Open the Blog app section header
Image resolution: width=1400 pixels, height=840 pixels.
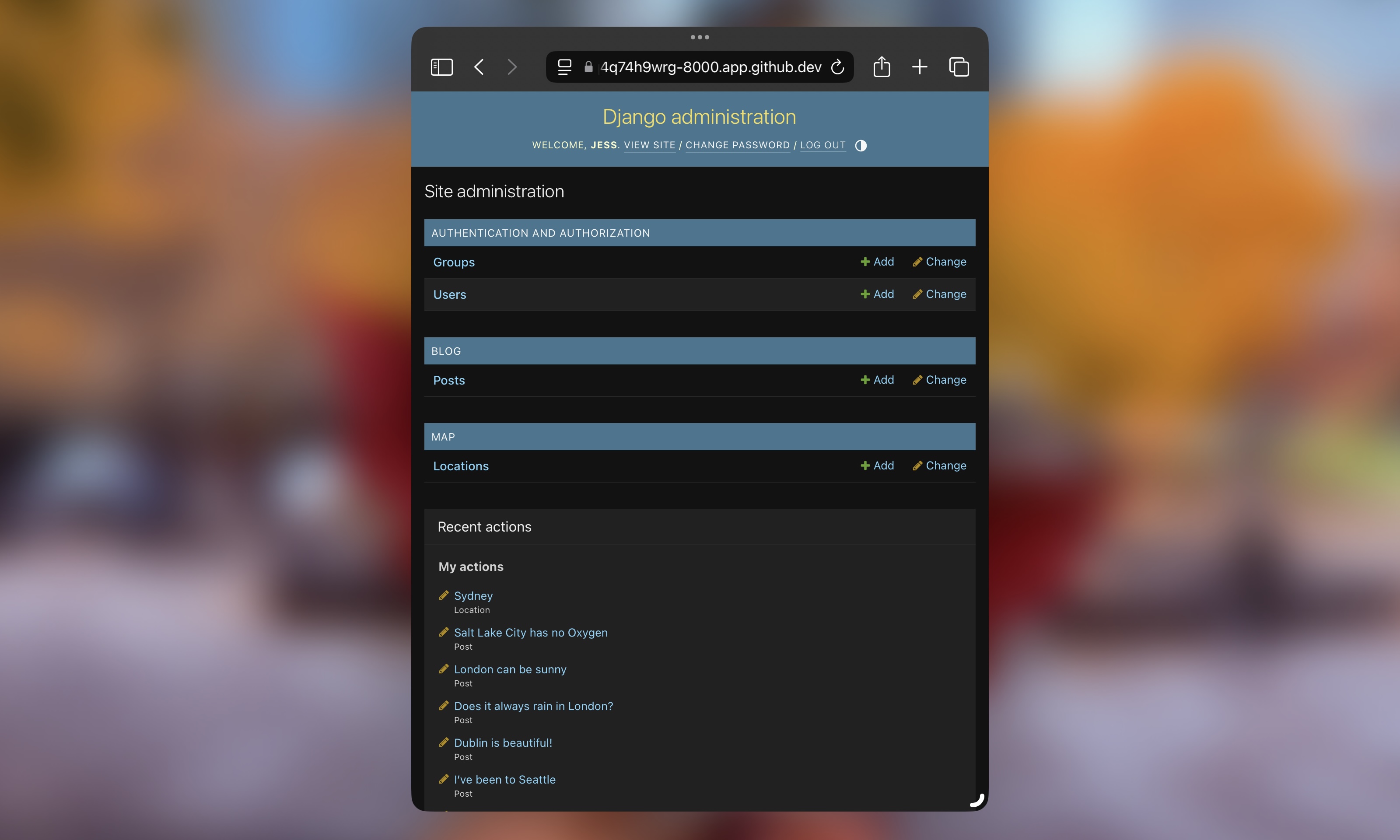pyautogui.click(x=446, y=351)
